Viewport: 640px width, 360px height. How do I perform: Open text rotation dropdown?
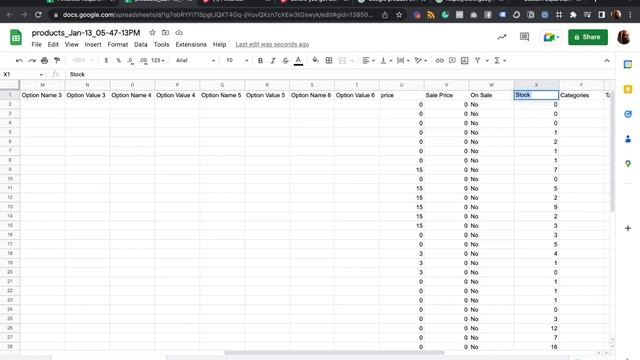pyautogui.click(x=420, y=60)
